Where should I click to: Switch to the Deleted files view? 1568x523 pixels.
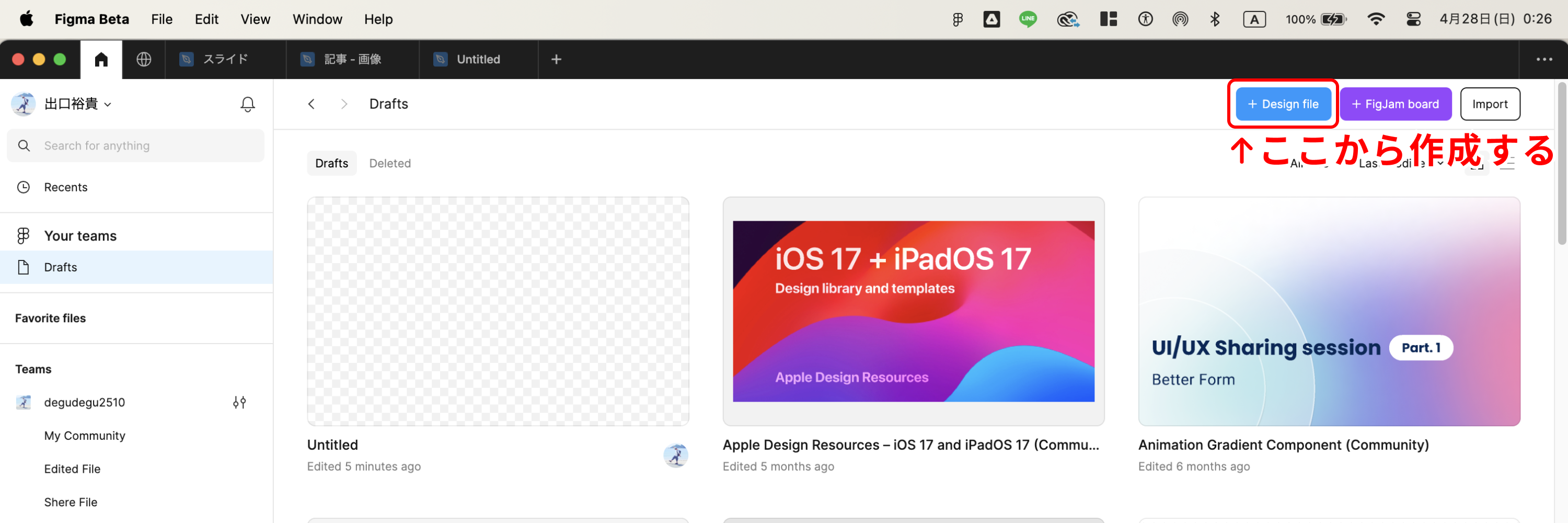tap(389, 163)
